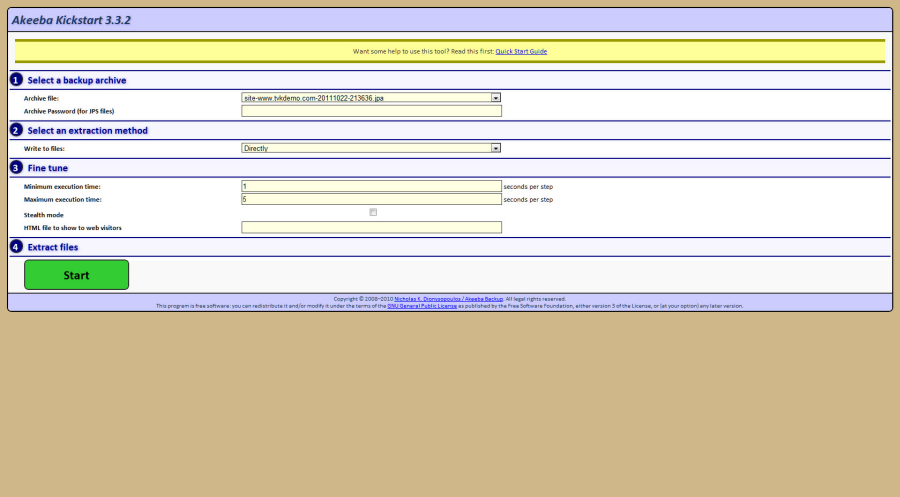Open the Quick Start Guide link
900x497 pixels.
(x=521, y=51)
